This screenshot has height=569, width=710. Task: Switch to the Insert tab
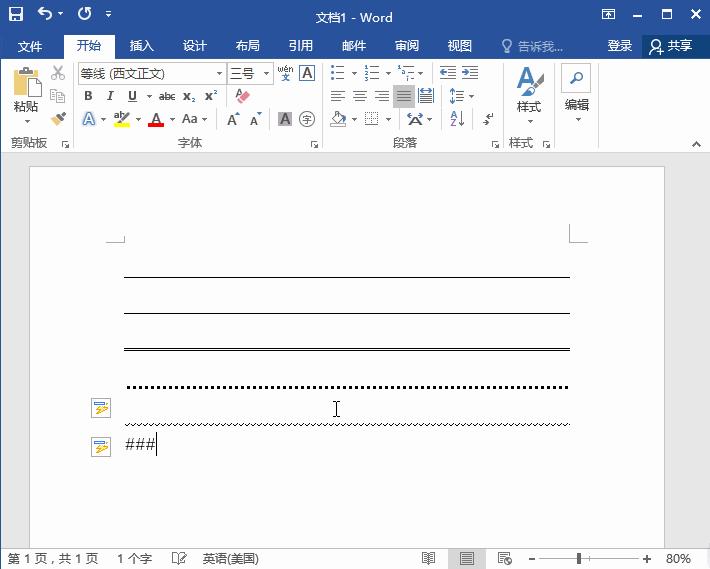[142, 46]
